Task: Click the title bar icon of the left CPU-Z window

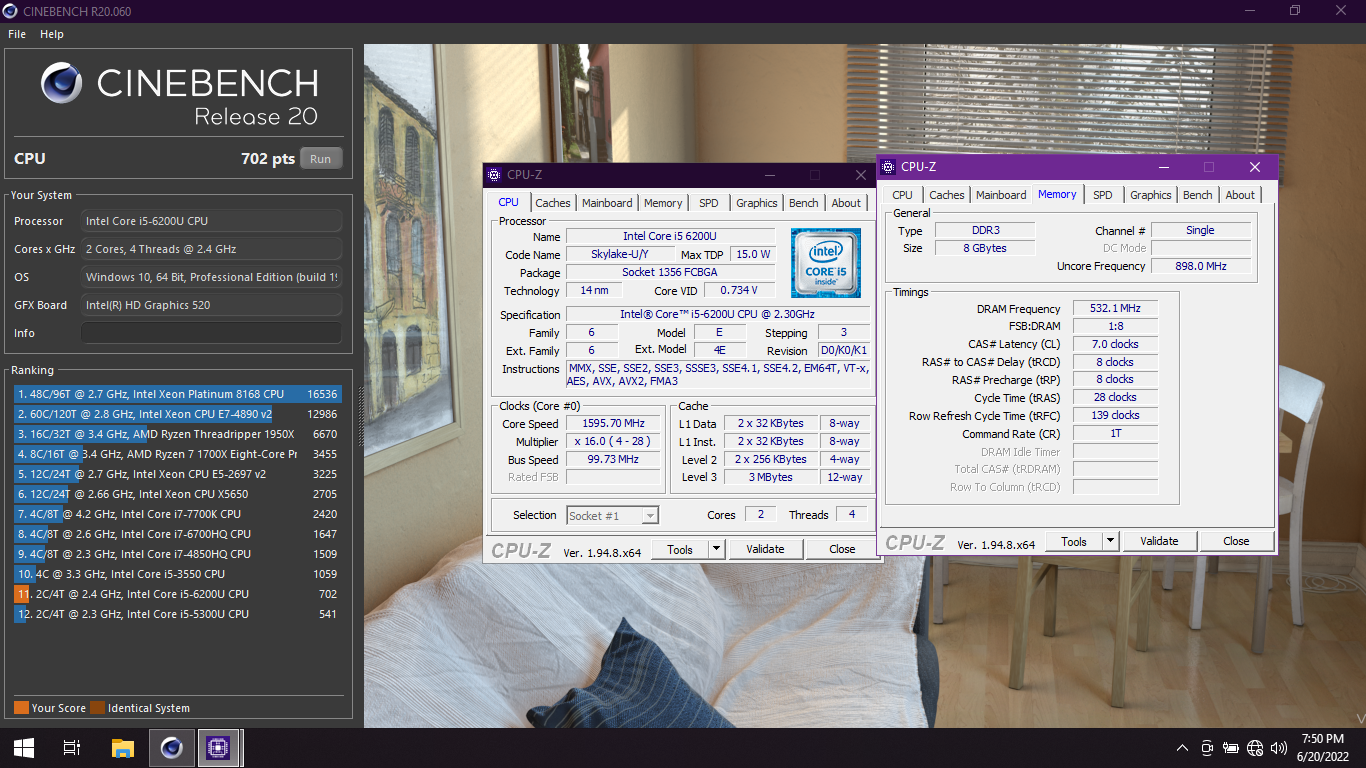Action: coord(493,175)
